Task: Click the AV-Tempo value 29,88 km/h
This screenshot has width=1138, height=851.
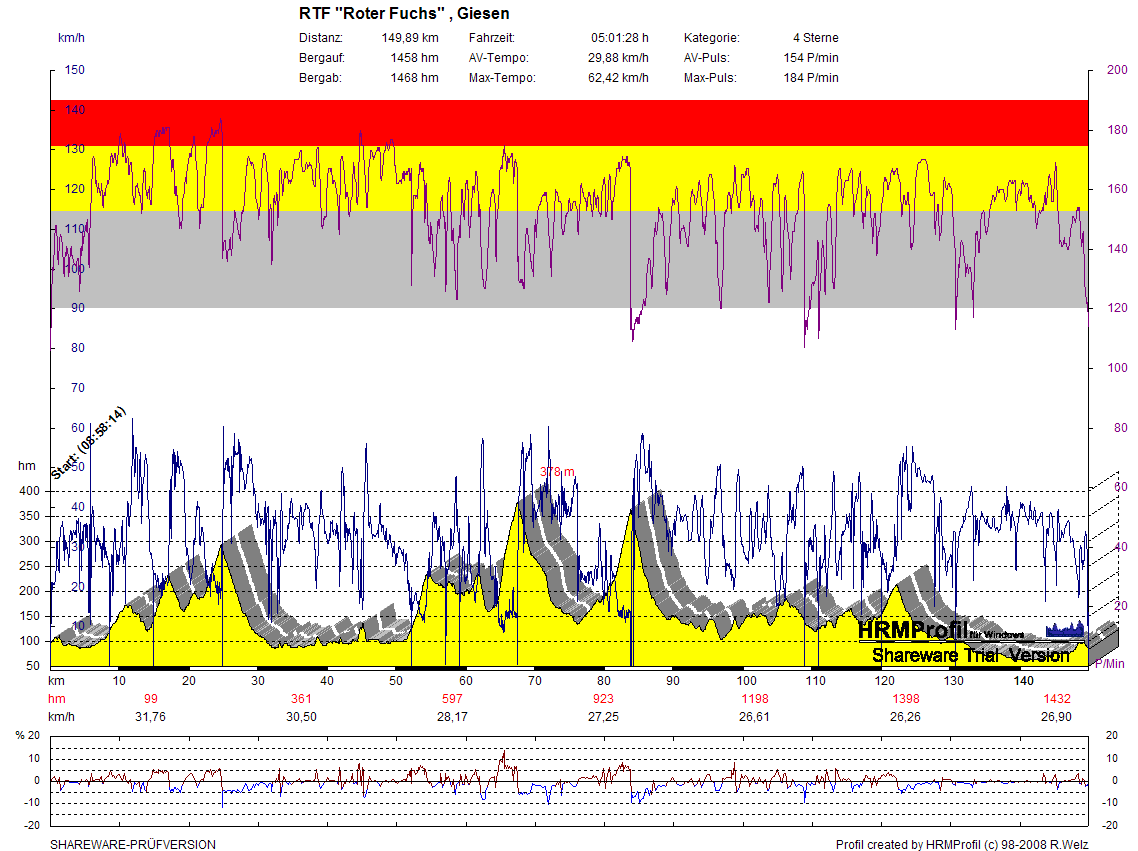Action: pyautogui.click(x=618, y=58)
